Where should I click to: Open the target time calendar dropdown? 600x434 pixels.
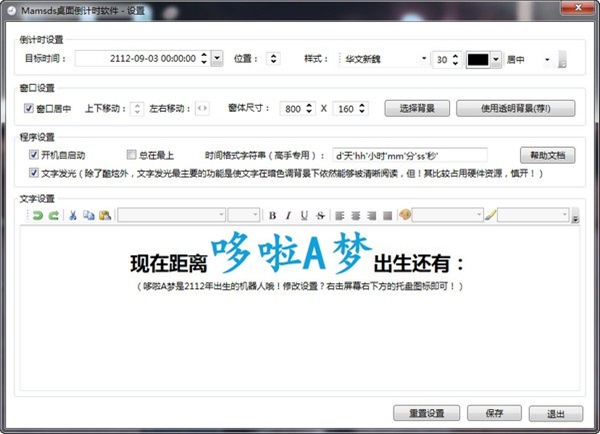[218, 60]
